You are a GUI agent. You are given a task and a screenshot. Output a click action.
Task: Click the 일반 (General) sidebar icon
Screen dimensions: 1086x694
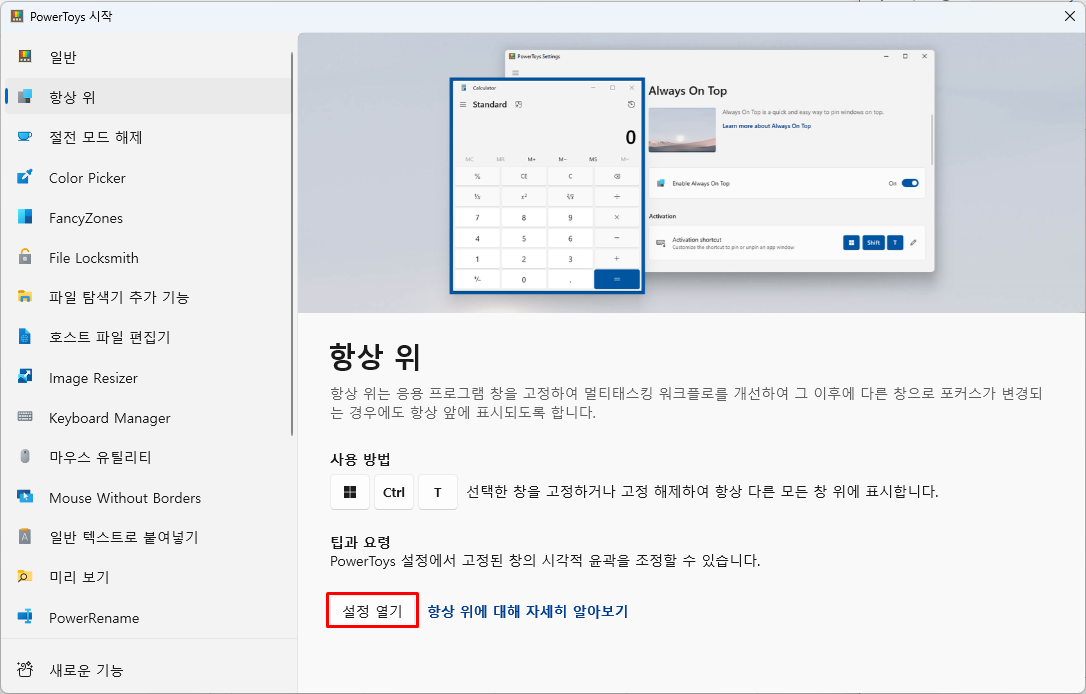point(25,56)
